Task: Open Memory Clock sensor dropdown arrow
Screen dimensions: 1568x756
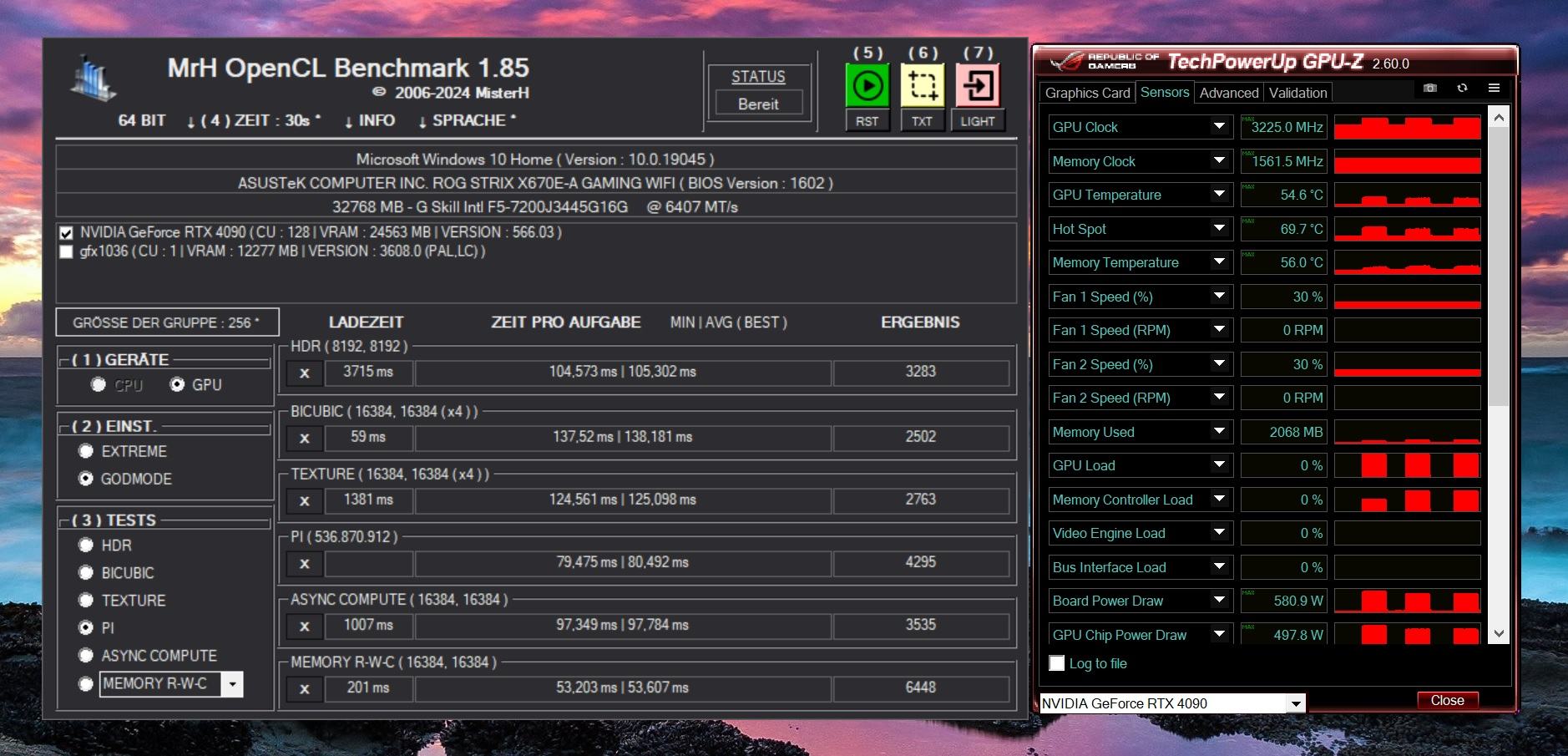Action: click(1219, 160)
